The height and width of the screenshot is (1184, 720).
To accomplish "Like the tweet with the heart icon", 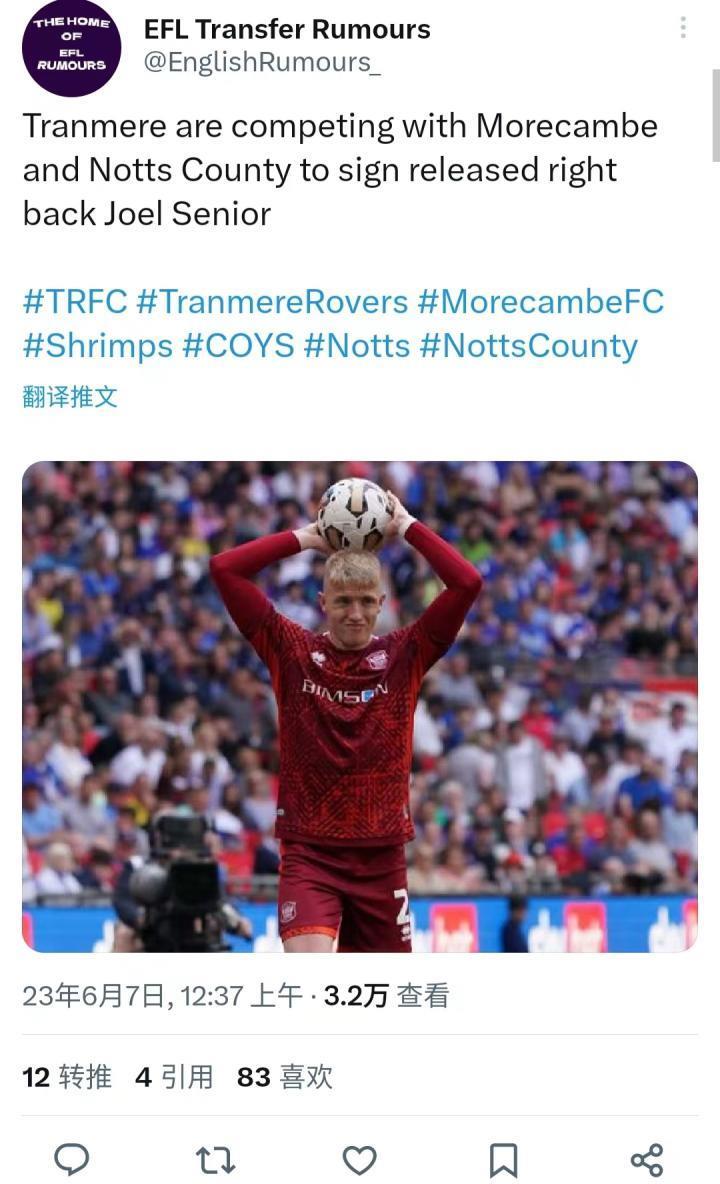I will tap(359, 1160).
